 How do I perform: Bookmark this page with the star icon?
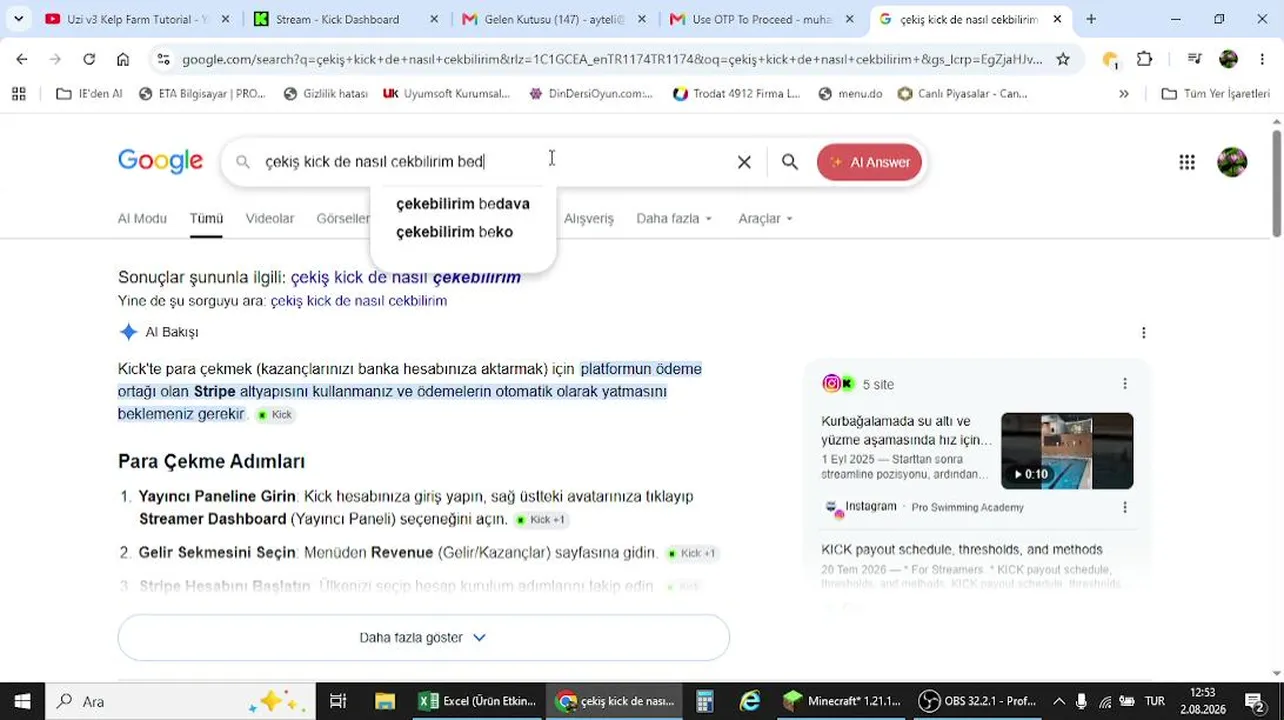pyautogui.click(x=1063, y=59)
